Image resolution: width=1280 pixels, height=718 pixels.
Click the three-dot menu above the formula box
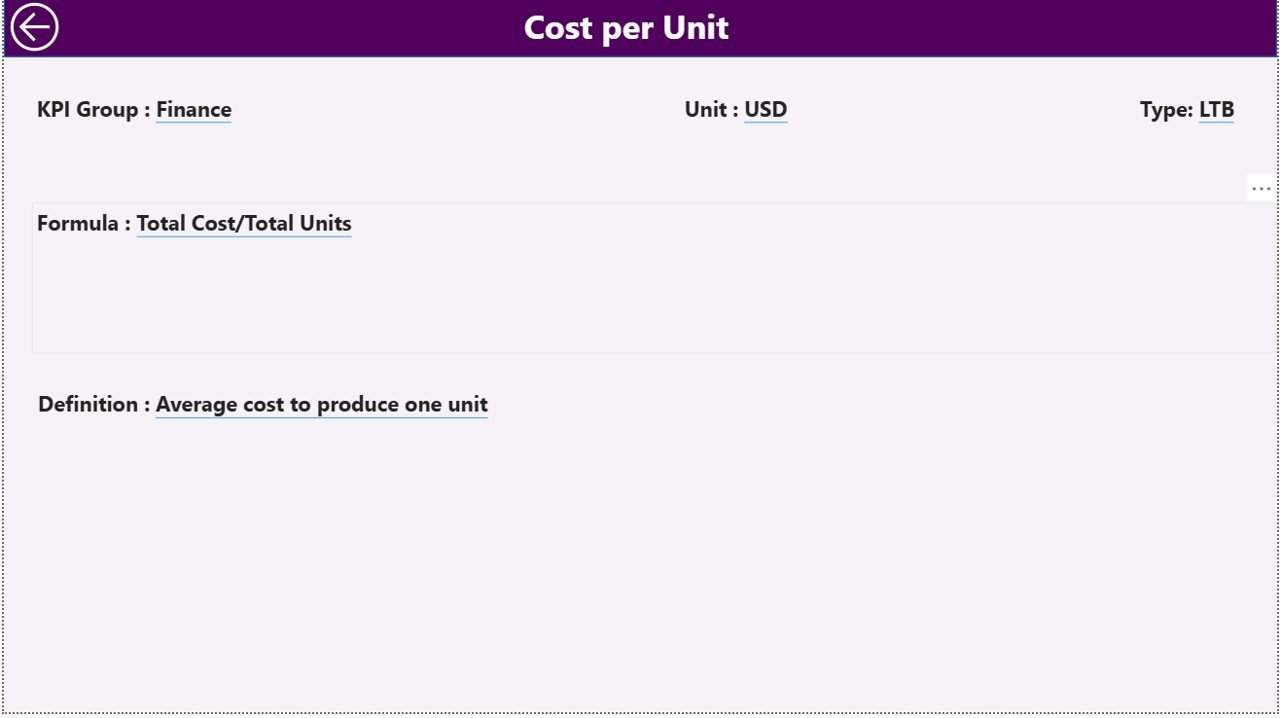pyautogui.click(x=1262, y=187)
